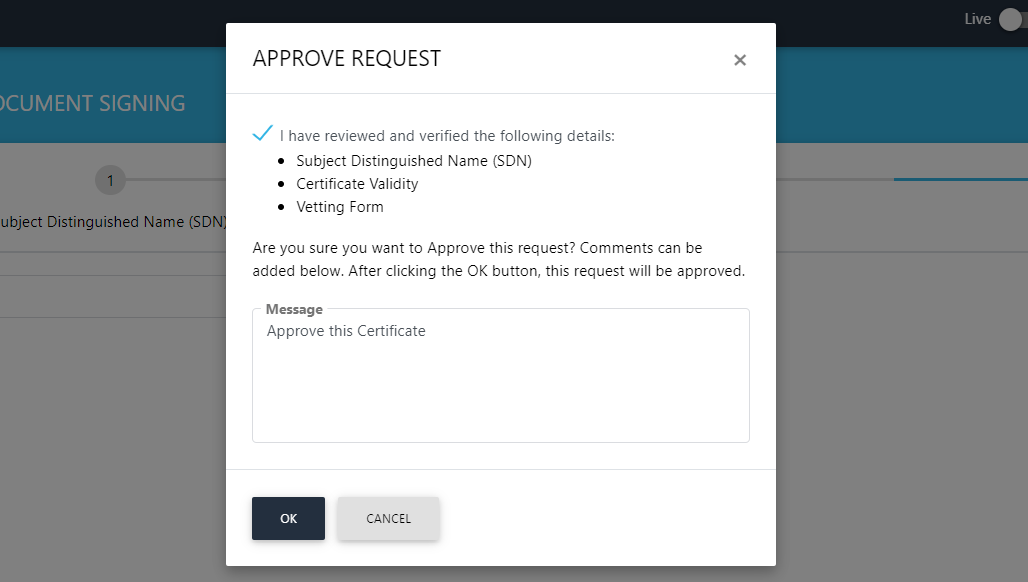The image size is (1028, 582).
Task: Toggle the reviewed and verified checkmark
Action: pyautogui.click(x=263, y=133)
